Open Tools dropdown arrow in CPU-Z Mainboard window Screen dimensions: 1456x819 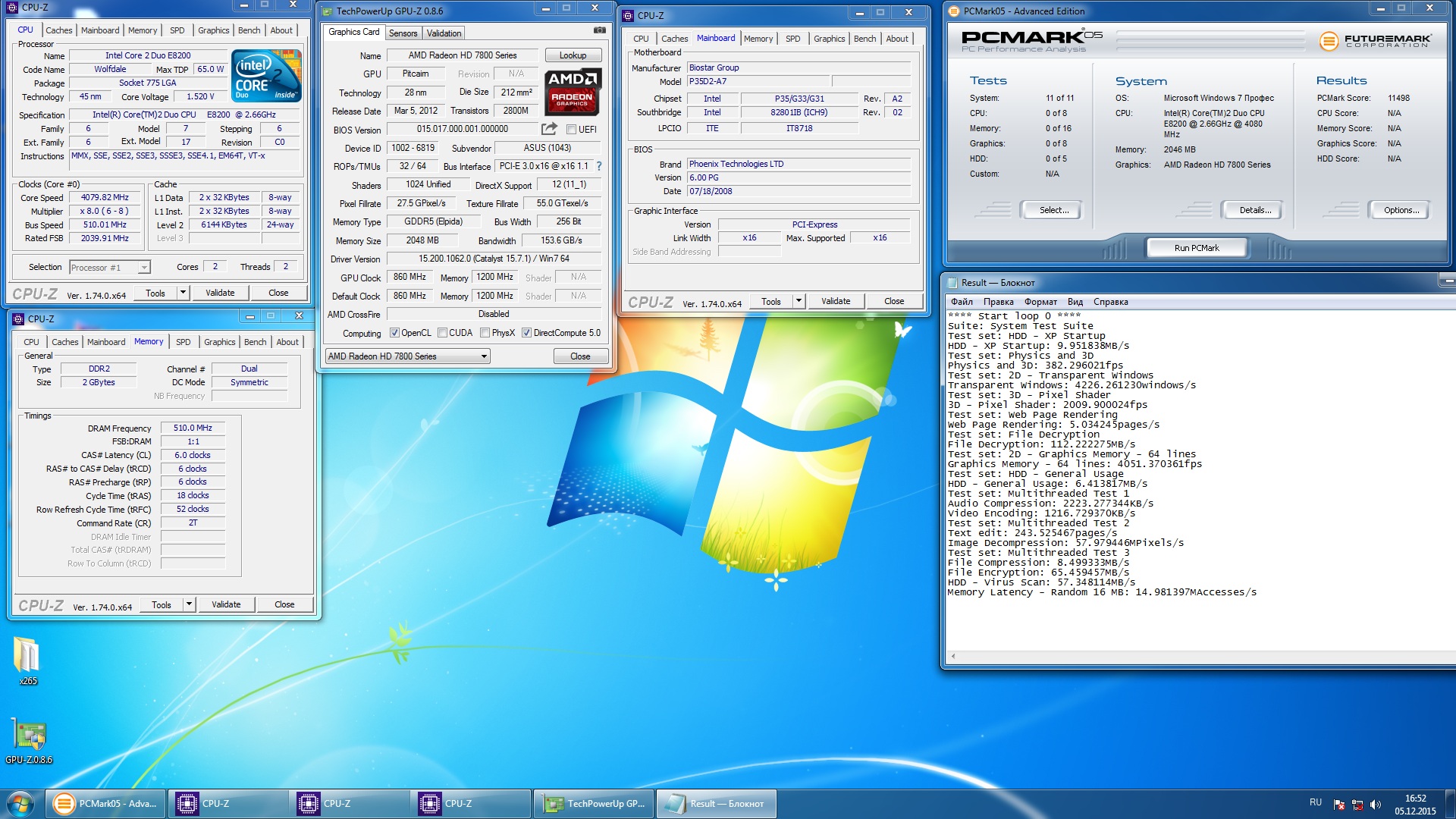click(x=799, y=301)
